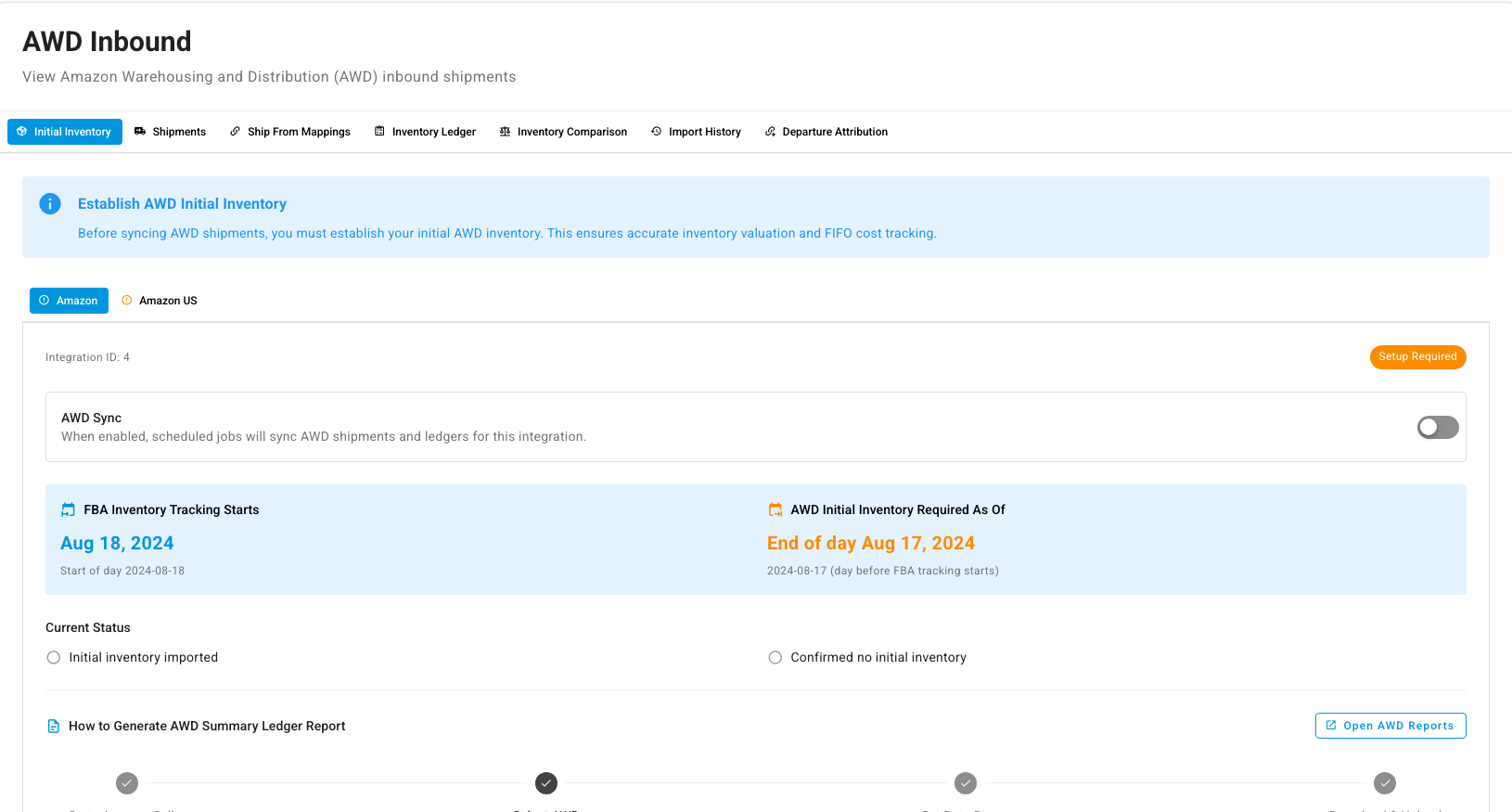This screenshot has height=812, width=1512.
Task: Click the Setup Required badge
Action: (x=1417, y=357)
